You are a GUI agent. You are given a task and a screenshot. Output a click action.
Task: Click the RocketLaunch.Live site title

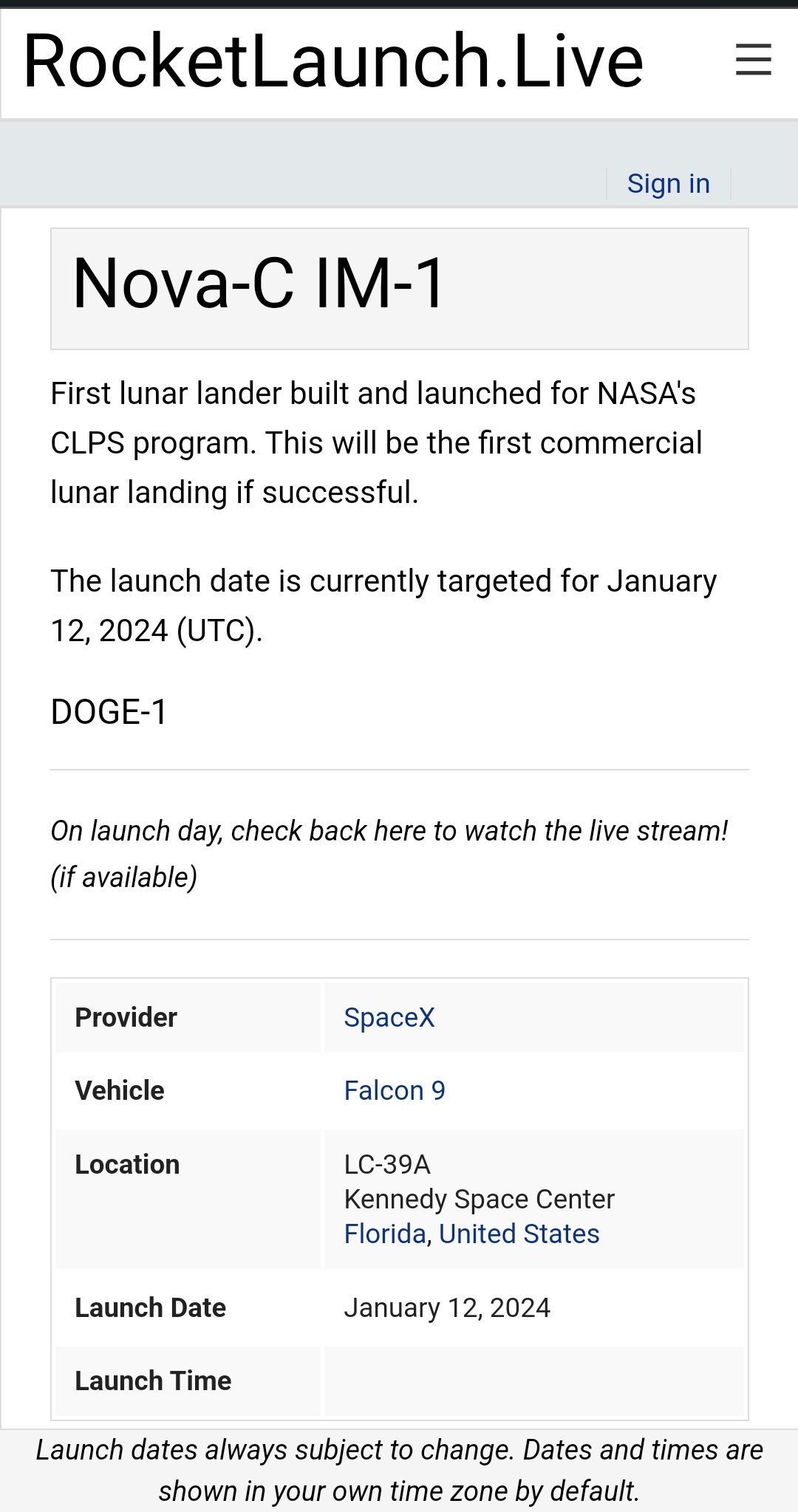(x=333, y=61)
